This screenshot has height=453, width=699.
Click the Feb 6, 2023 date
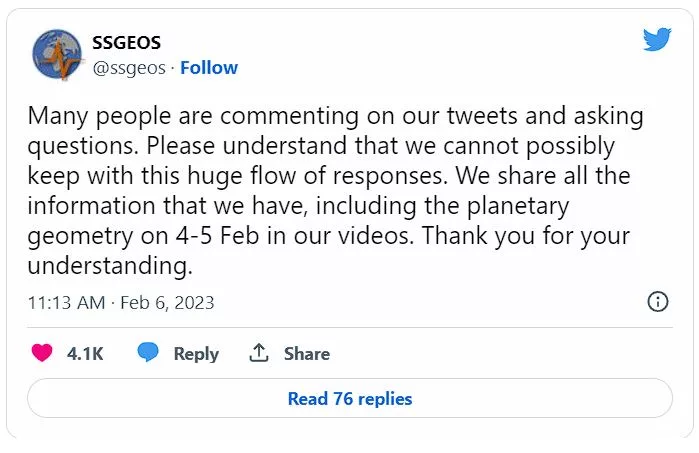[167, 303]
